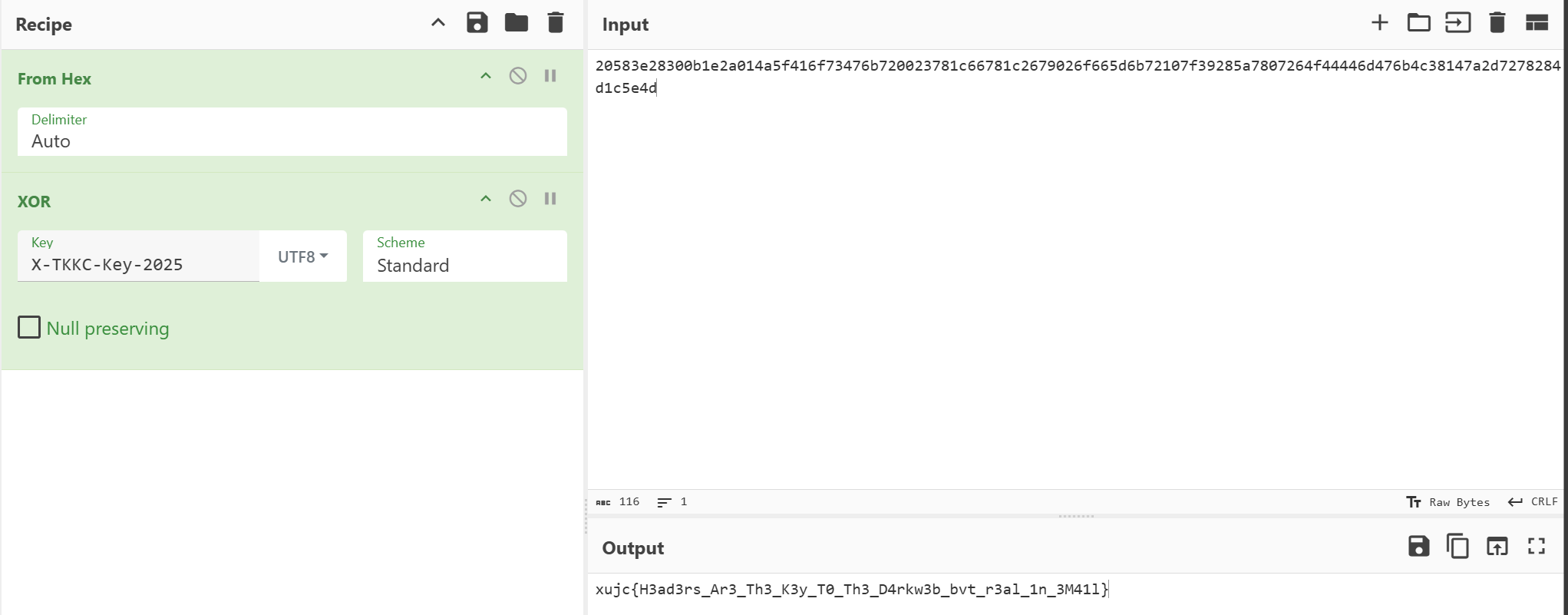
Task: Disable the XOR operation
Action: coord(518,199)
